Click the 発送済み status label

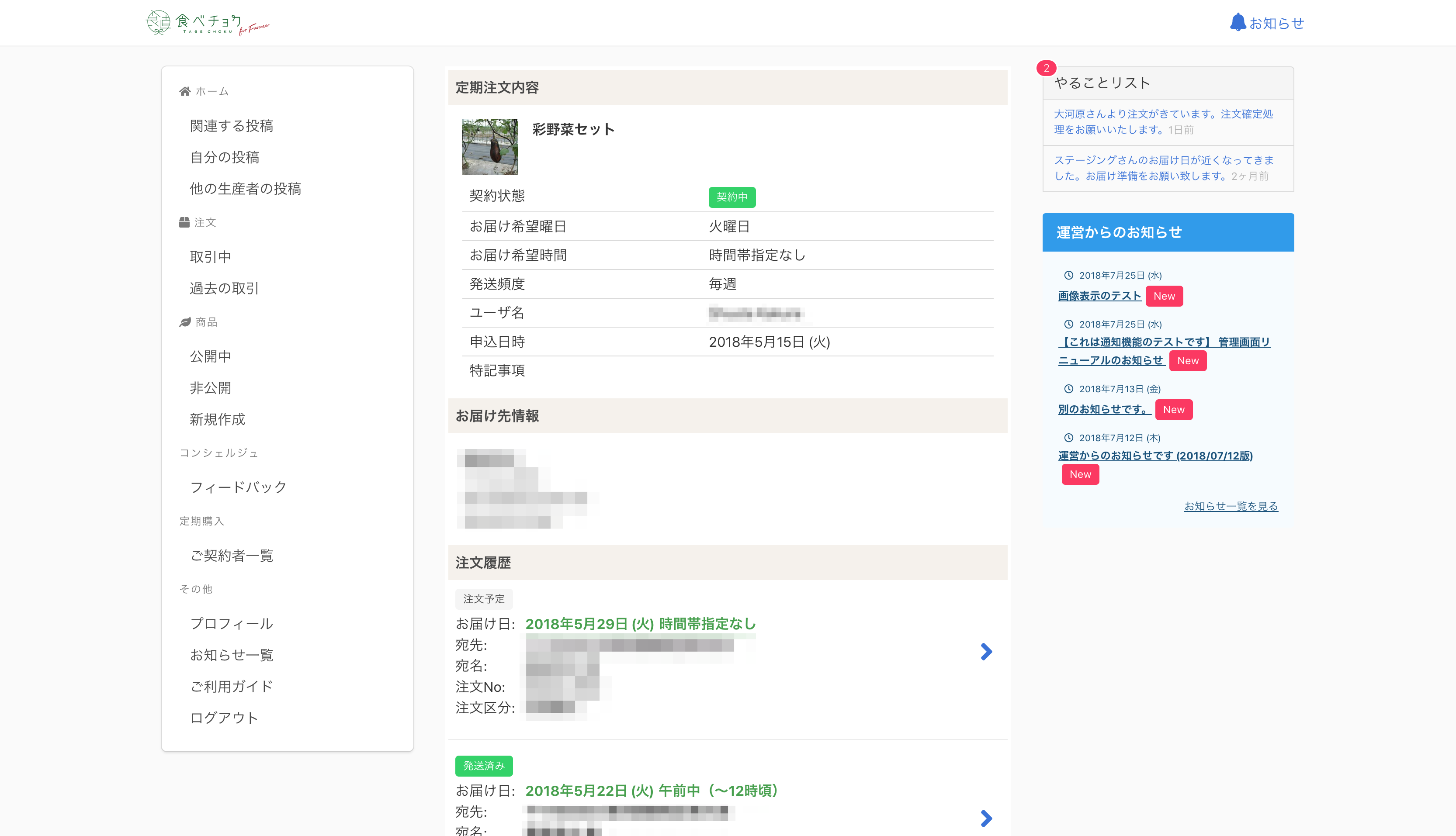(x=484, y=766)
